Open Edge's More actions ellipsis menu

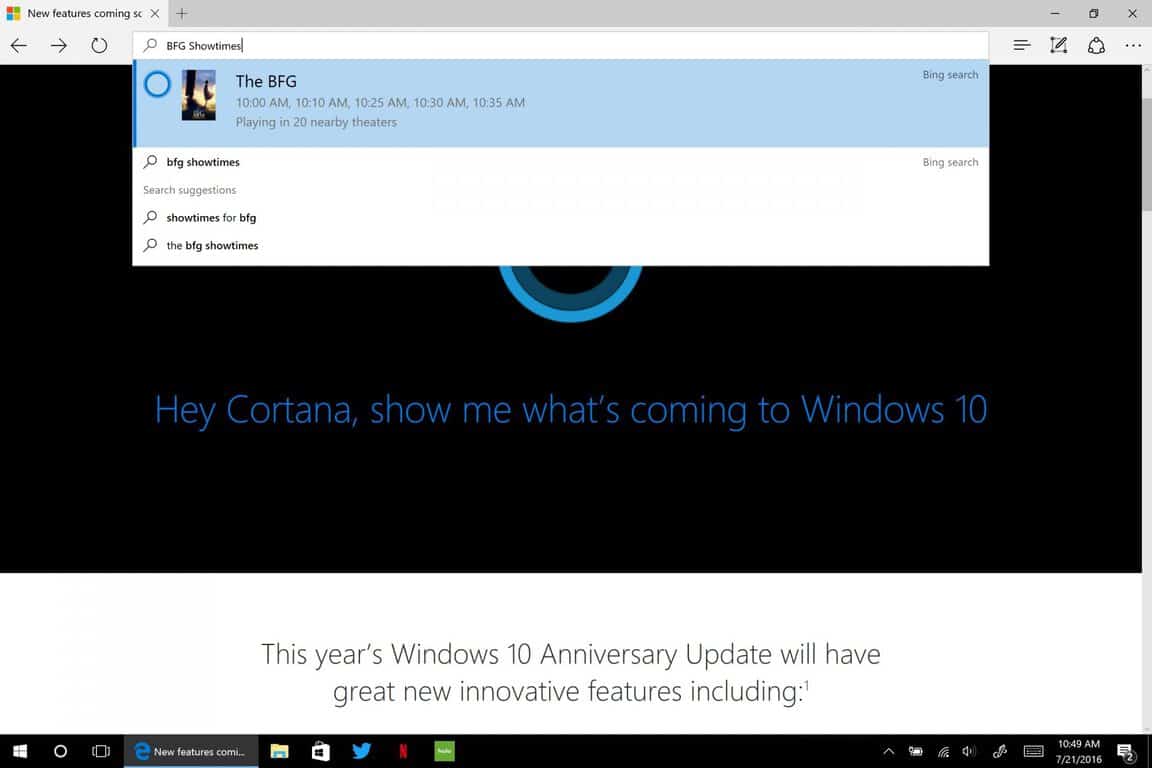1133,46
